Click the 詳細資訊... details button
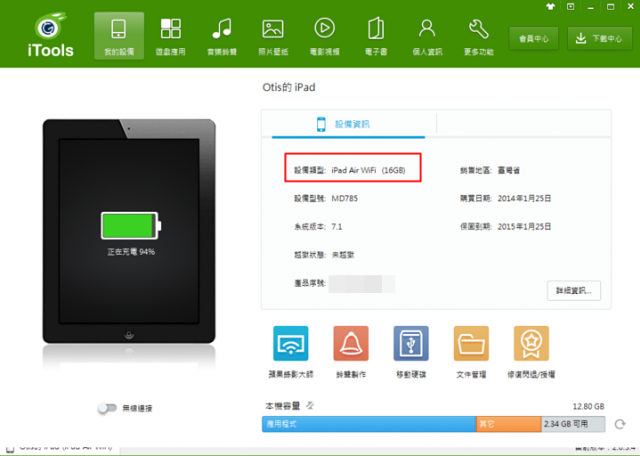Image resolution: width=640 pixels, height=456 pixels. point(573,291)
